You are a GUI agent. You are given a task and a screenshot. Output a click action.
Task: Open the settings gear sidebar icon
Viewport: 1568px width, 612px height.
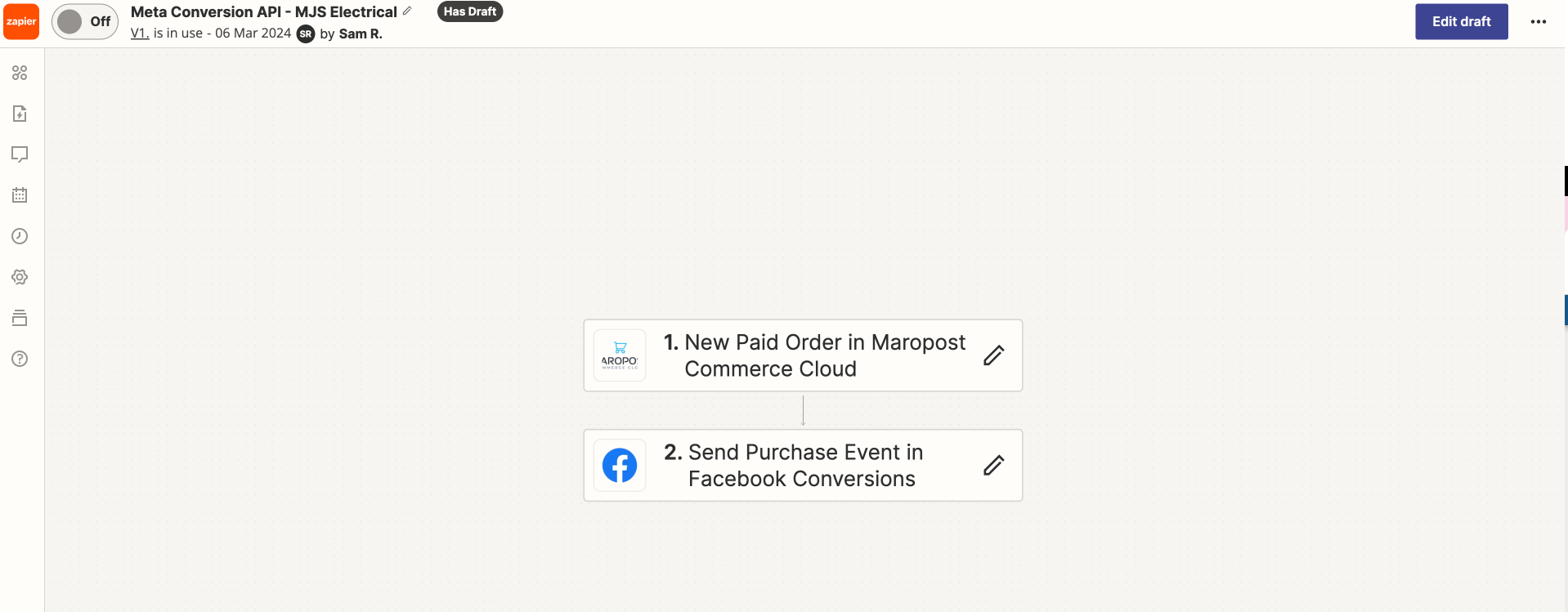point(20,277)
